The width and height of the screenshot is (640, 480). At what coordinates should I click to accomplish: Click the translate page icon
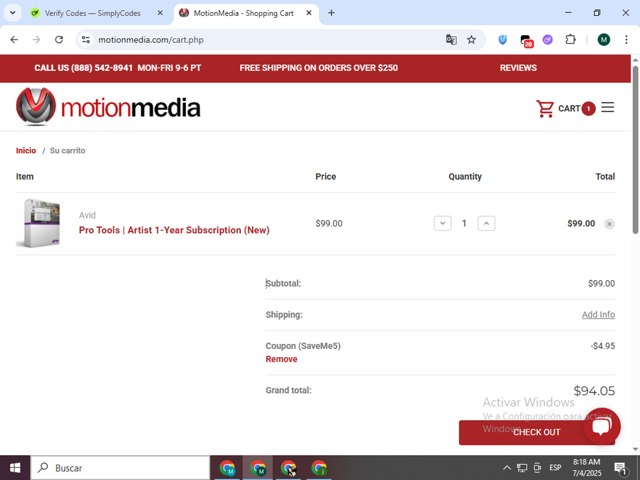click(451, 40)
